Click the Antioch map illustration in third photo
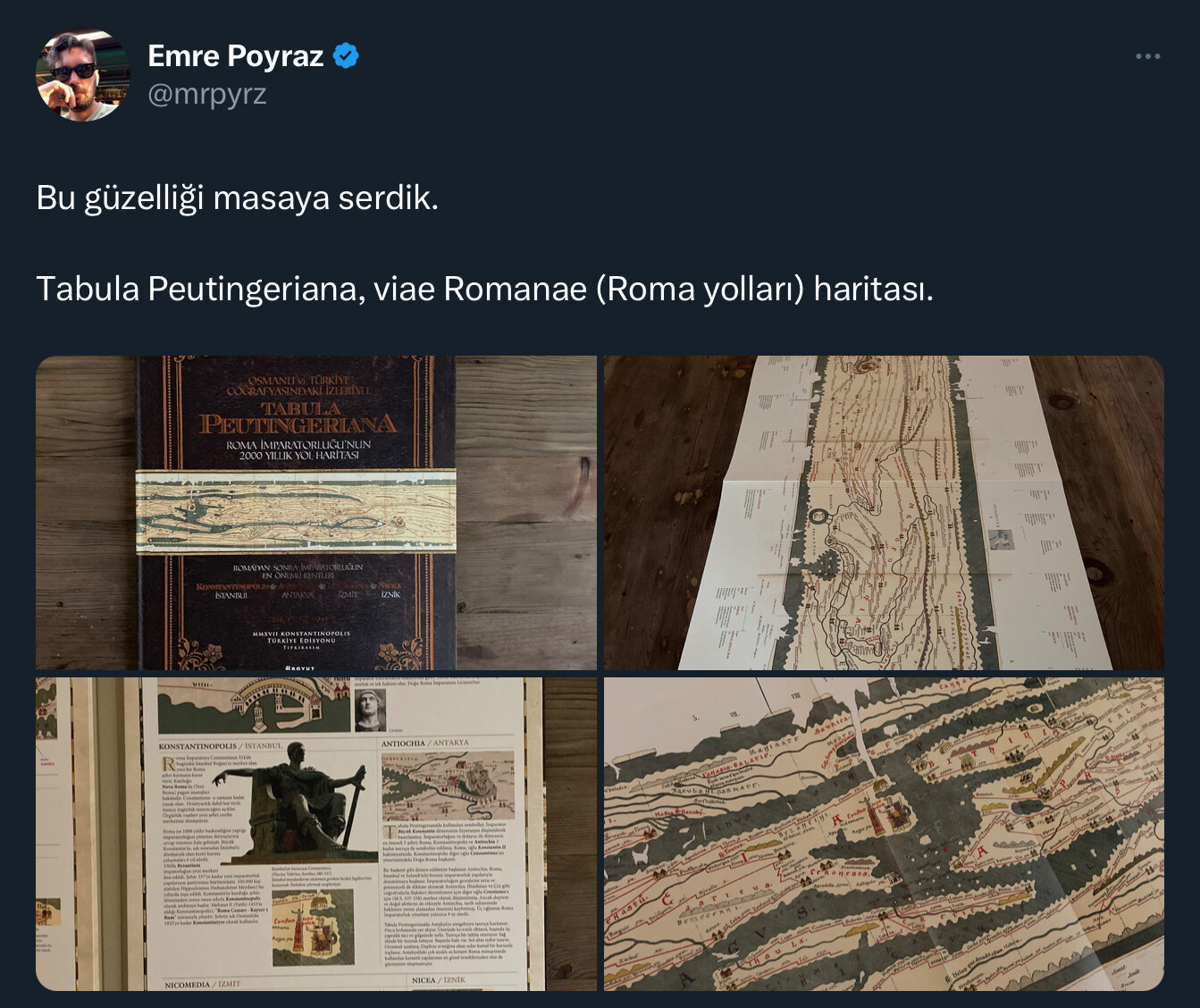The width and height of the screenshot is (1200, 1008). coord(448,785)
